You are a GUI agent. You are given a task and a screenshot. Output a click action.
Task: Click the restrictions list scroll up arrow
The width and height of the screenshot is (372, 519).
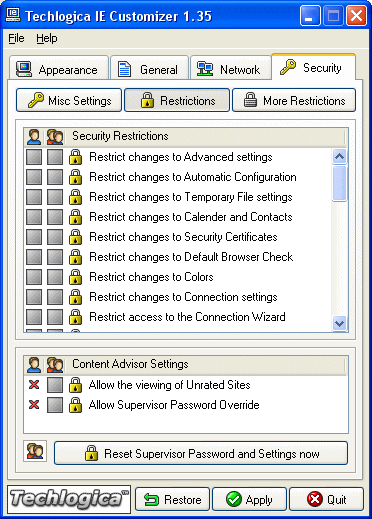(339, 156)
